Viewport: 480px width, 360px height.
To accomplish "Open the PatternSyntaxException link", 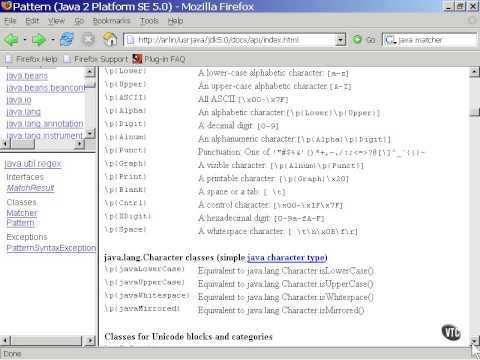I will (x=51, y=248).
